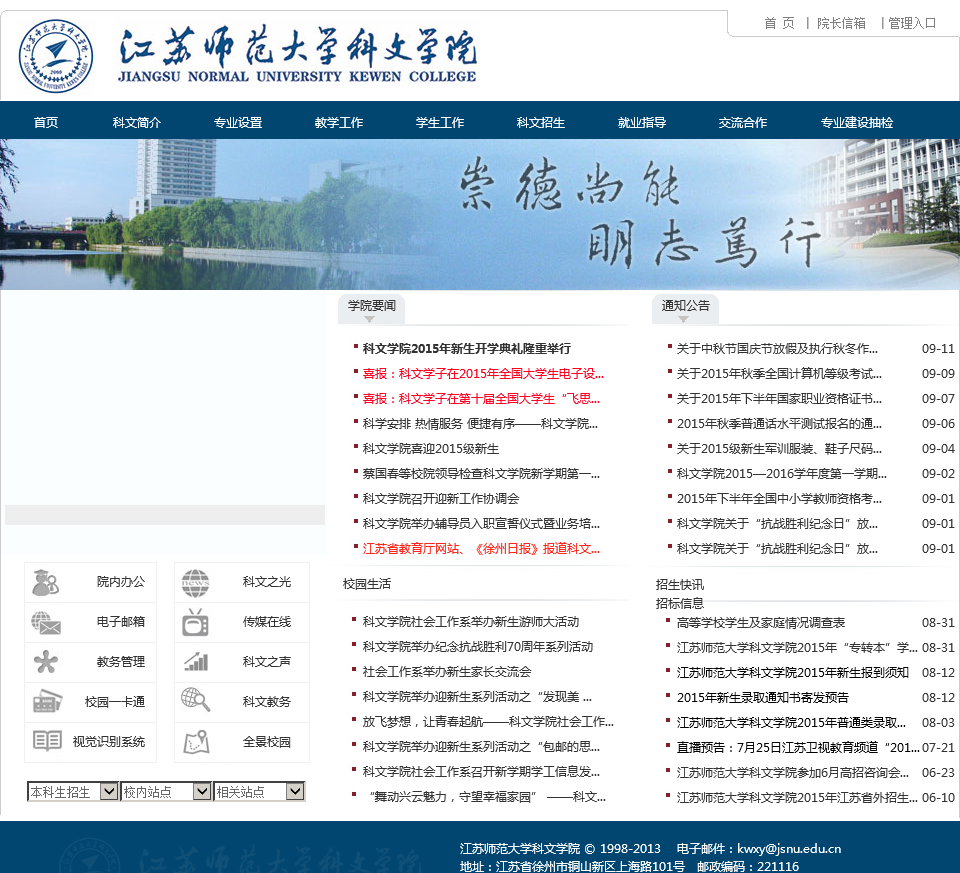This screenshot has height=873, width=960.
Task: Open 教学工作 navigation menu
Action: click(339, 122)
